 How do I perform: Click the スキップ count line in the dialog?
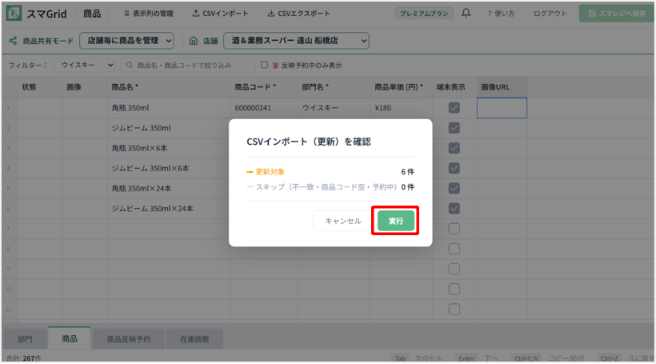coord(331,187)
